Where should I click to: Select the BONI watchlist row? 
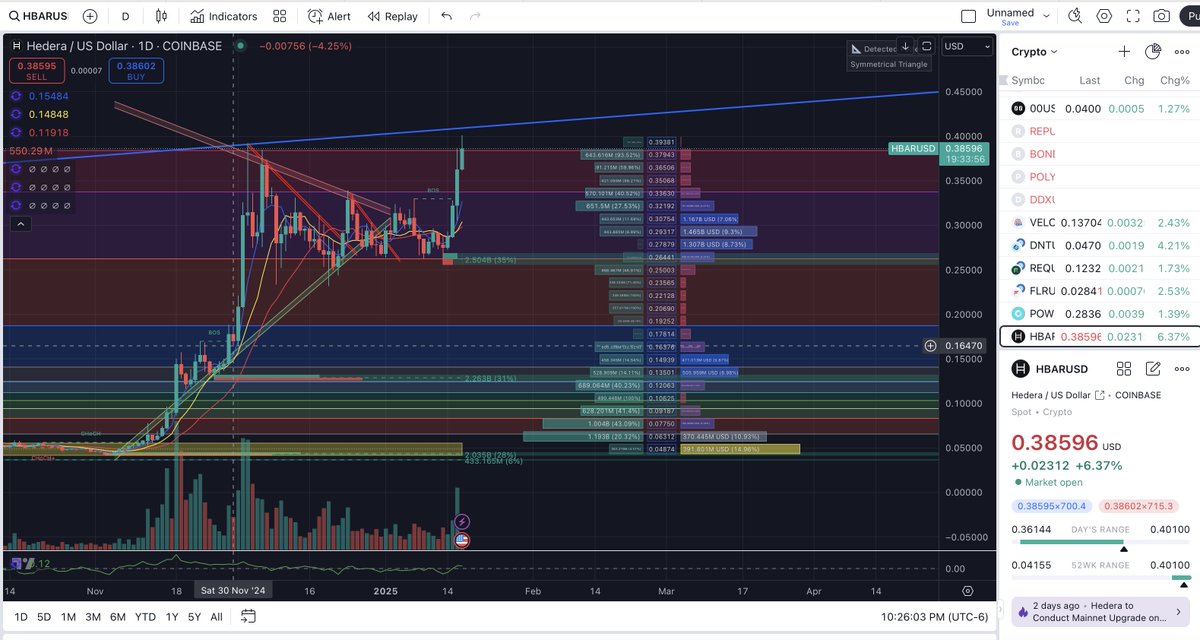(x=1098, y=154)
